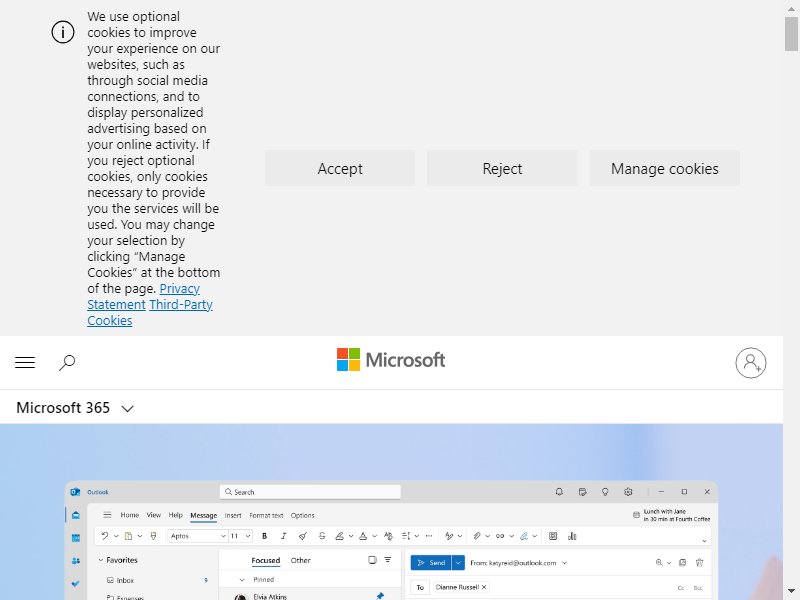Viewport: 800px width, 600px height.
Task: Expand the Microsoft 365 dropdown
Action: pos(128,408)
